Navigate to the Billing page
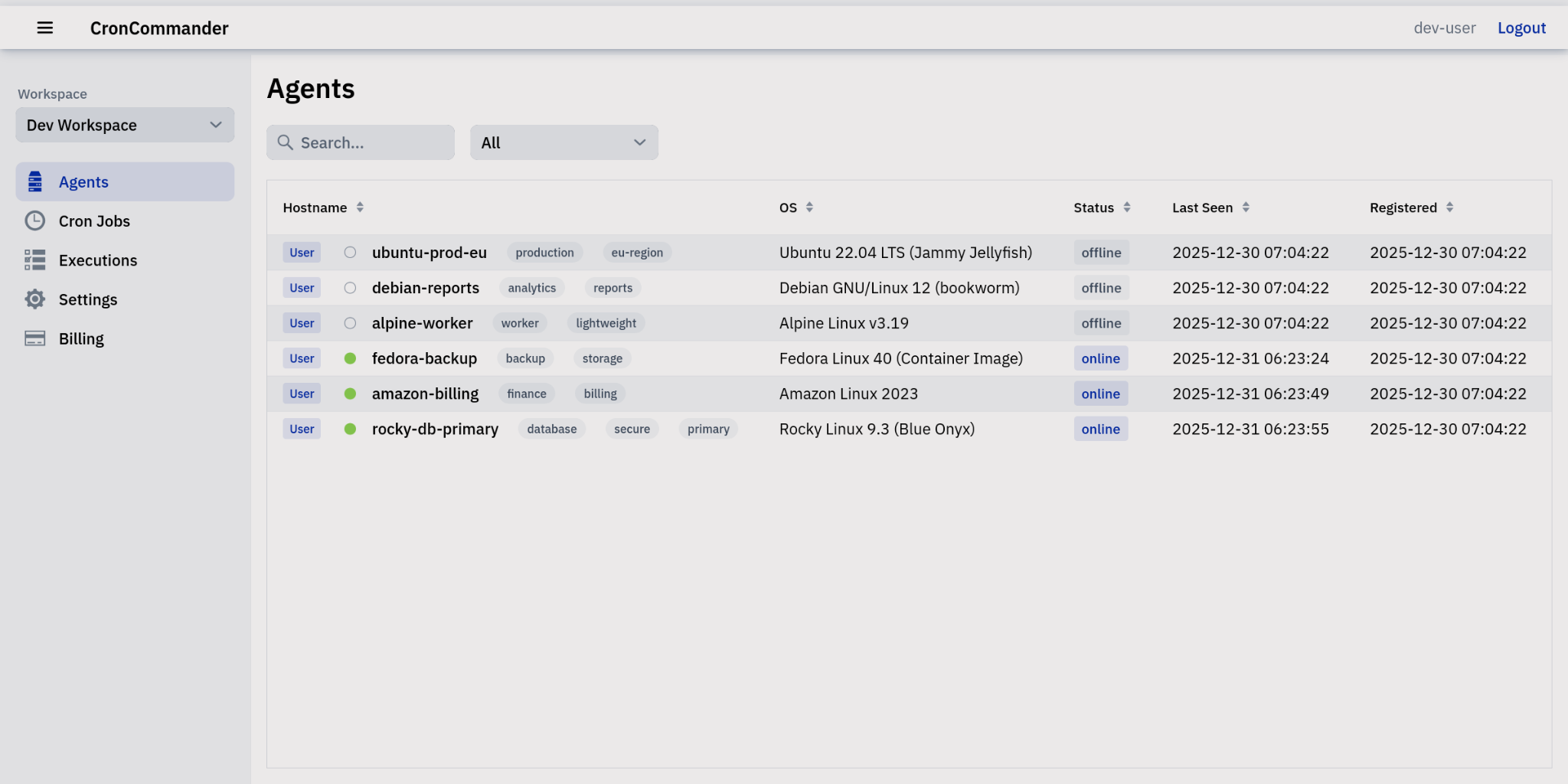Viewport: 1568px width, 784px height. point(81,338)
